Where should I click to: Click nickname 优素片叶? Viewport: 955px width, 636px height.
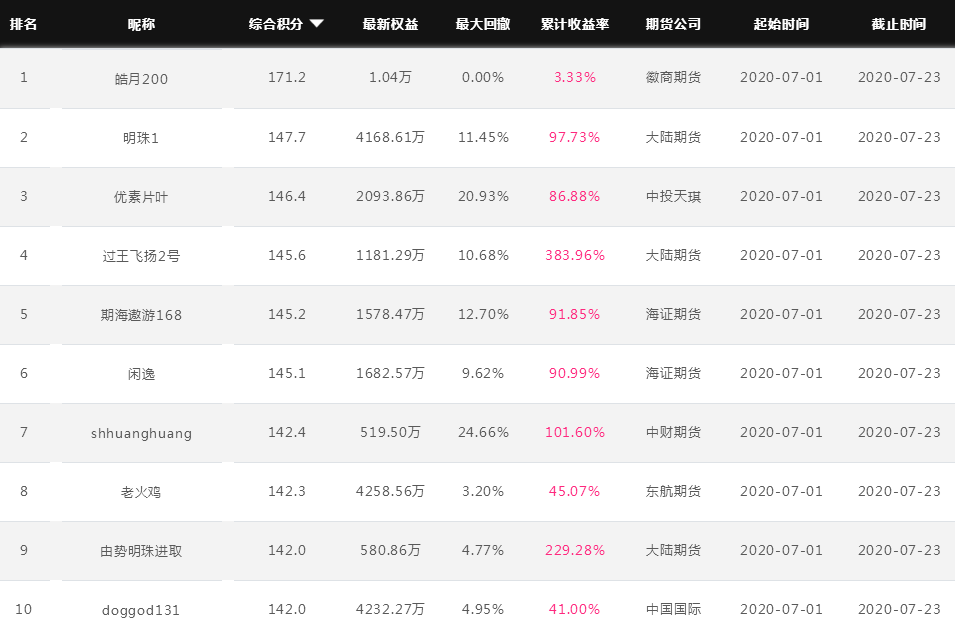pyautogui.click(x=141, y=197)
